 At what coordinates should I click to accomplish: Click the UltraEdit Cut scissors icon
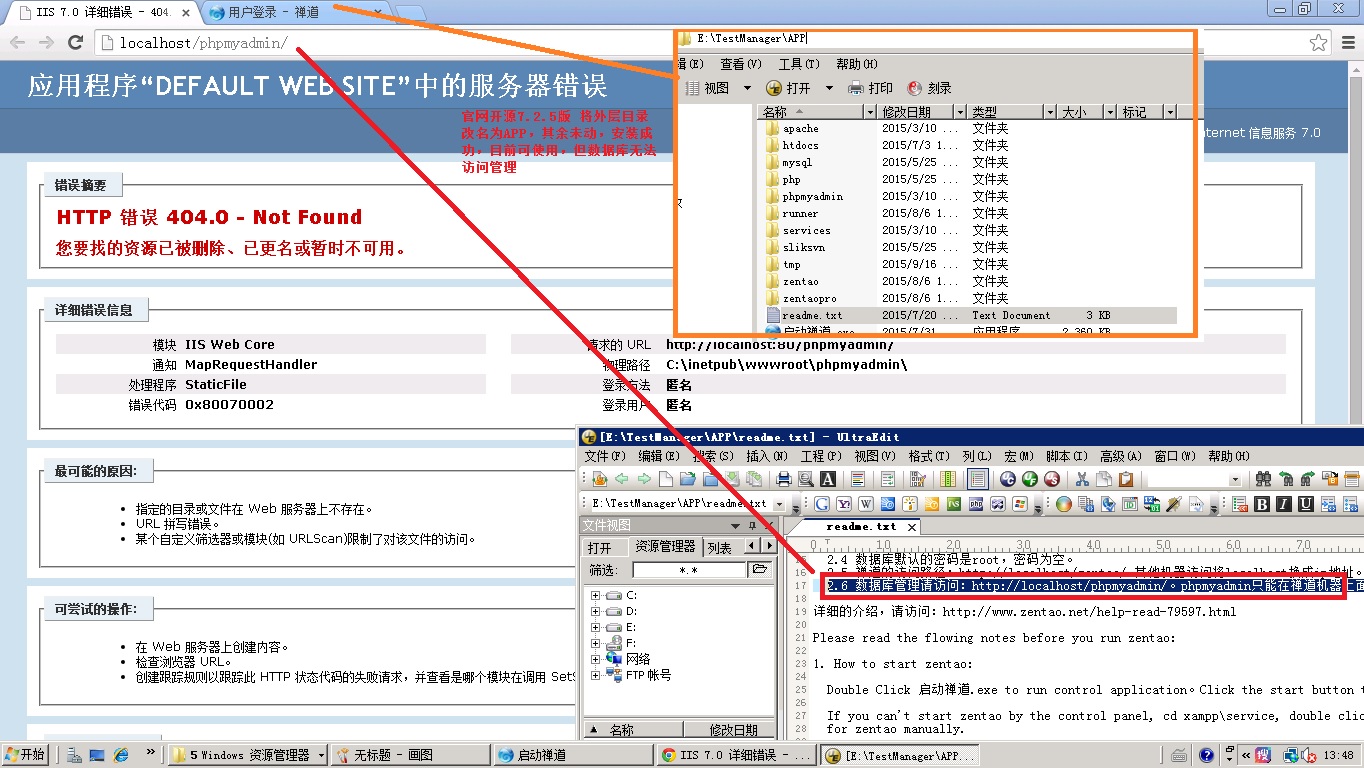coord(1082,480)
